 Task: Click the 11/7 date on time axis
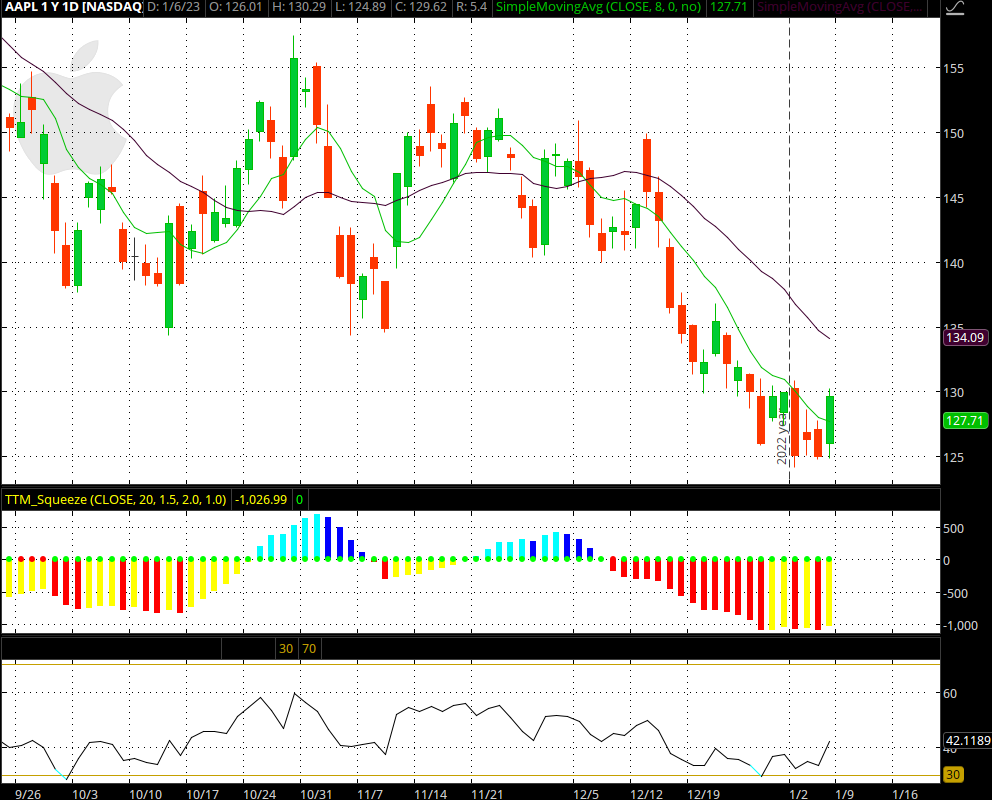tap(370, 794)
